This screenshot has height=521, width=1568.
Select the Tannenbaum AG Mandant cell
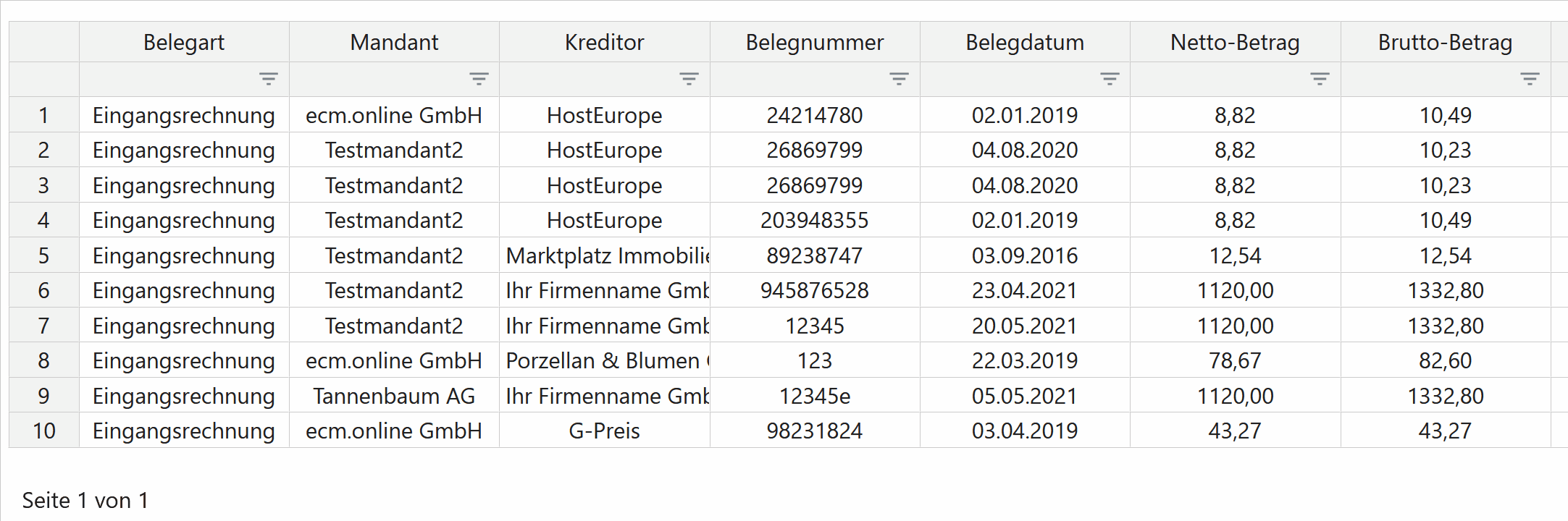coord(394,396)
